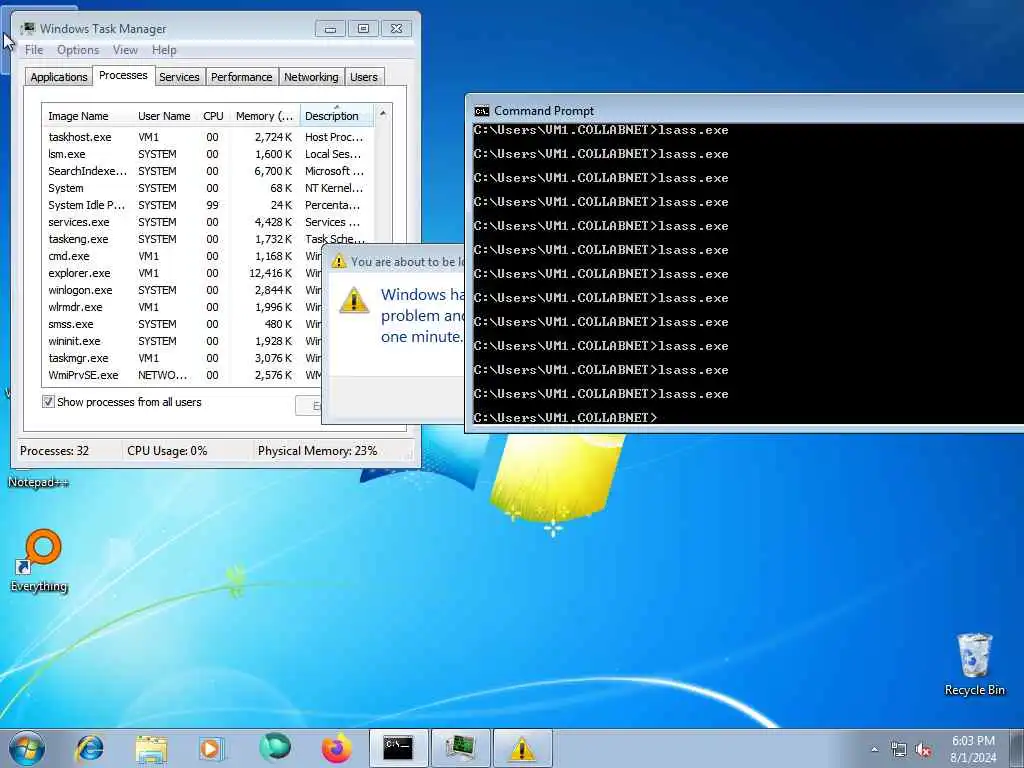Open the View menu in Task Manager
This screenshot has width=1024, height=768.
[125, 50]
